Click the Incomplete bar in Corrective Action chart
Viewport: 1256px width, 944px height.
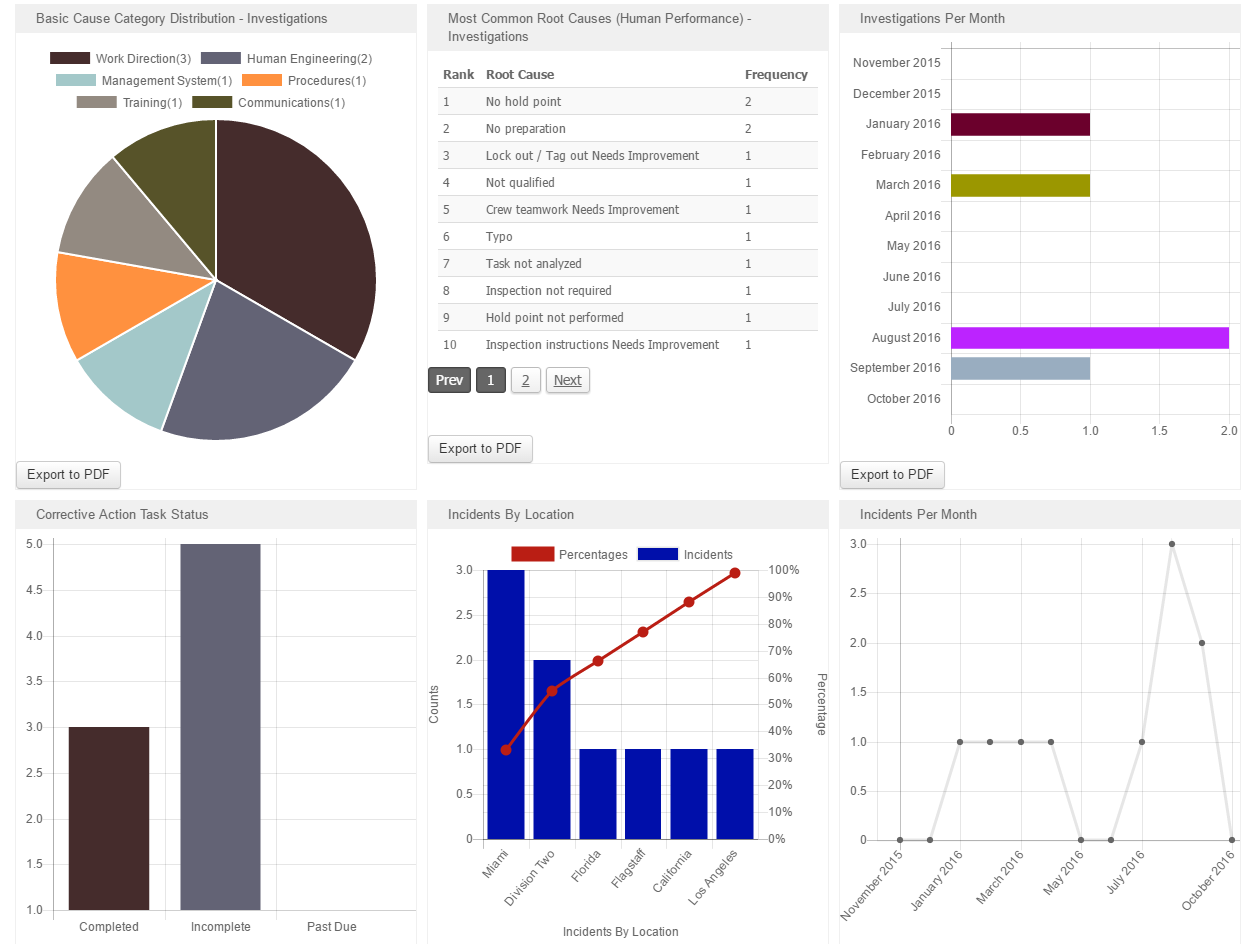(x=220, y=727)
